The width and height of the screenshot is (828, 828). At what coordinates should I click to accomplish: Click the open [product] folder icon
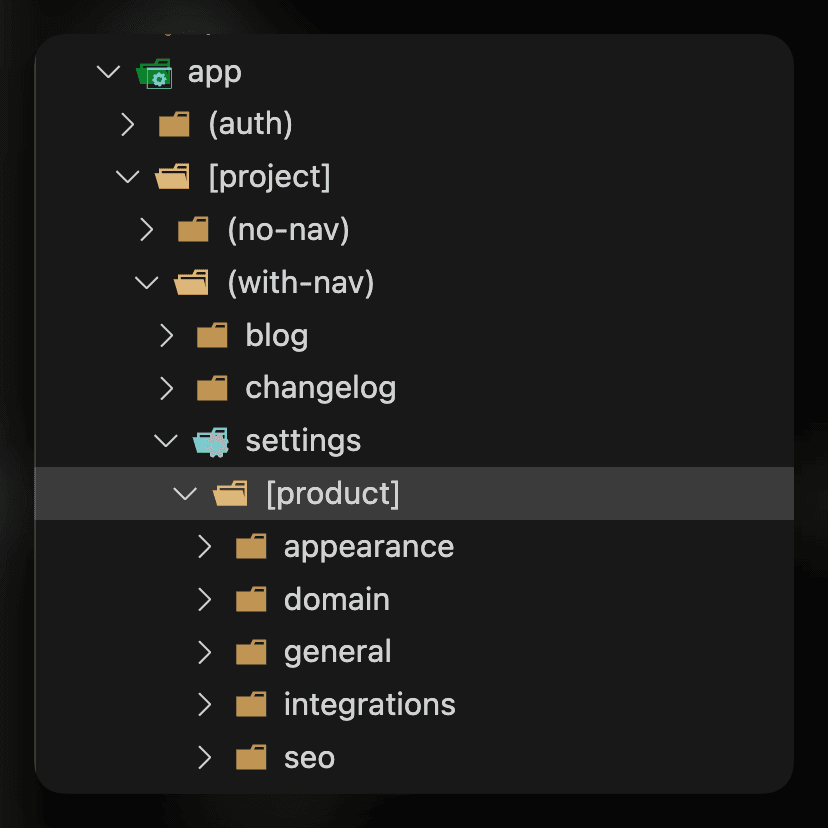[x=231, y=494]
